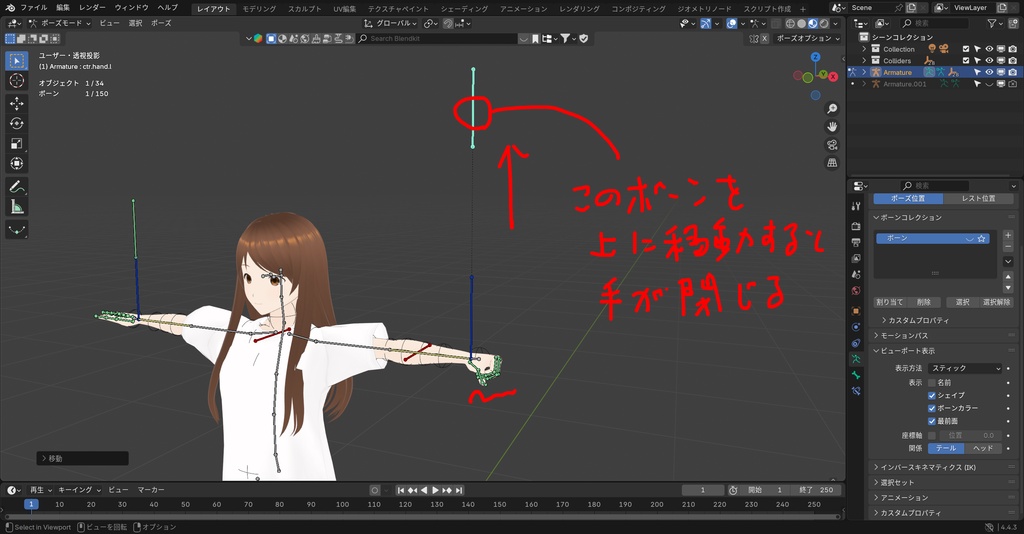Select the Annotate pencil tool
The height and width of the screenshot is (534, 1024).
[17, 187]
